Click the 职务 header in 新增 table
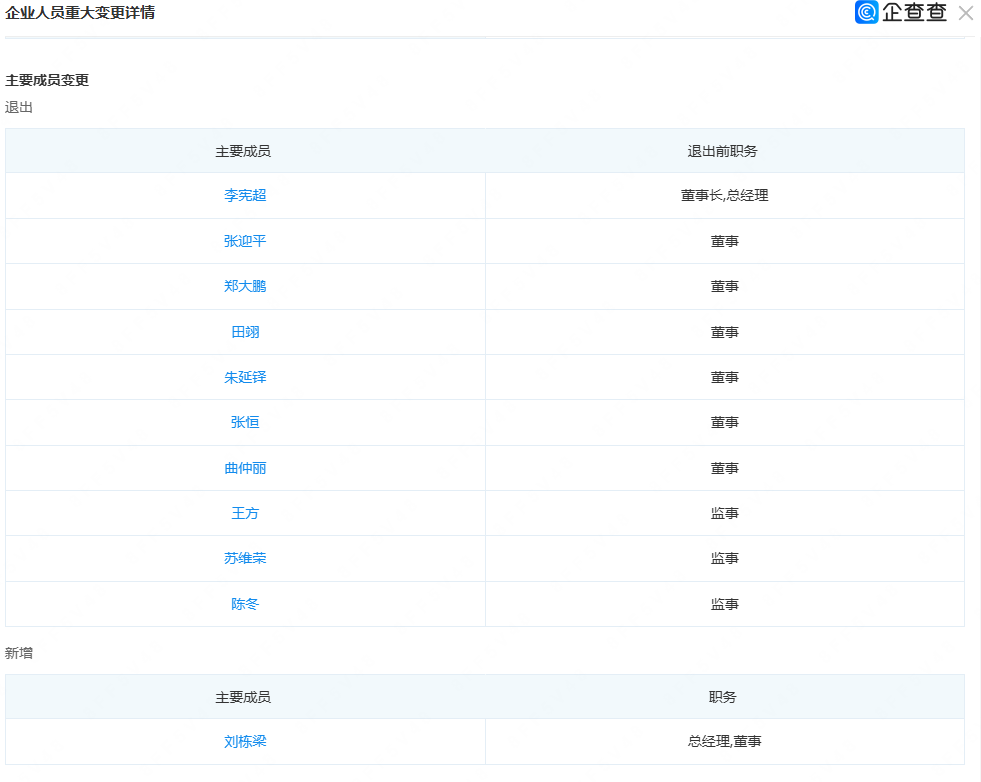Viewport: 981px width, 782px height. 722,697
